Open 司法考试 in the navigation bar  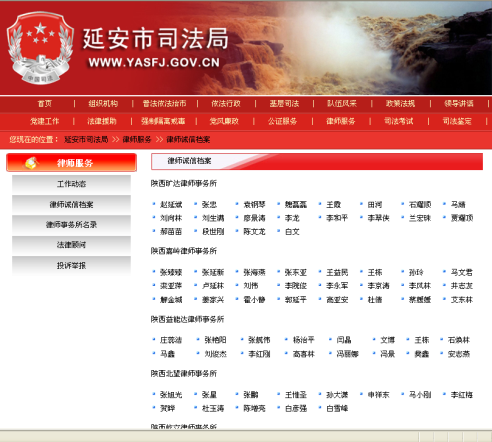[x=398, y=121]
